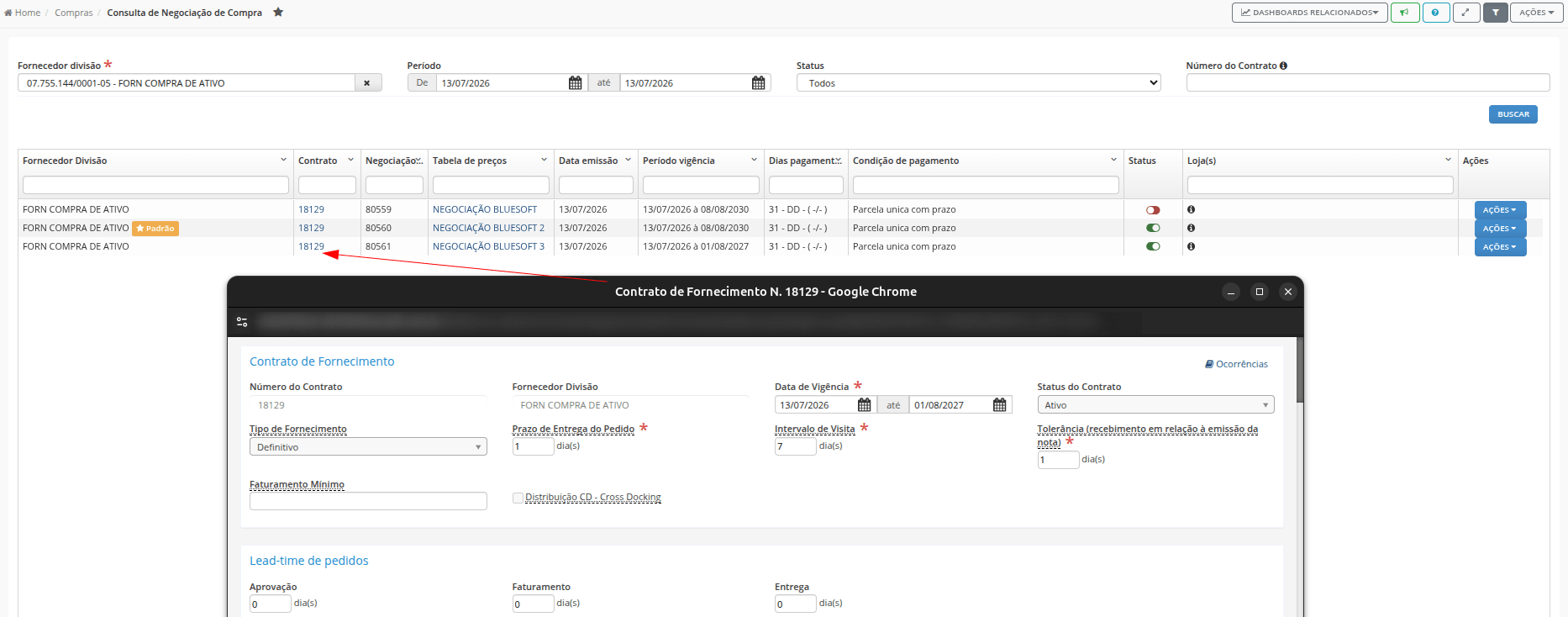
Task: Click the Fornecedor divisão supplier field
Action: [x=187, y=83]
